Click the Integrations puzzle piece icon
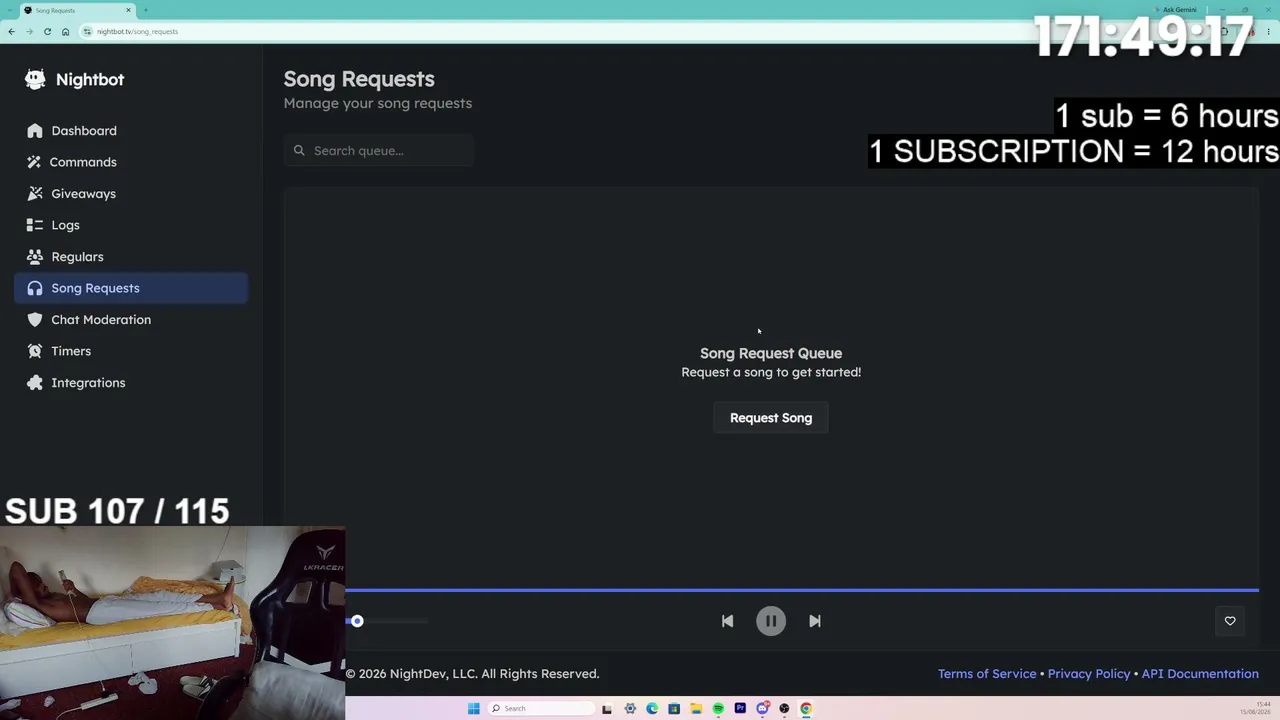This screenshot has height=720, width=1280. (x=35, y=383)
